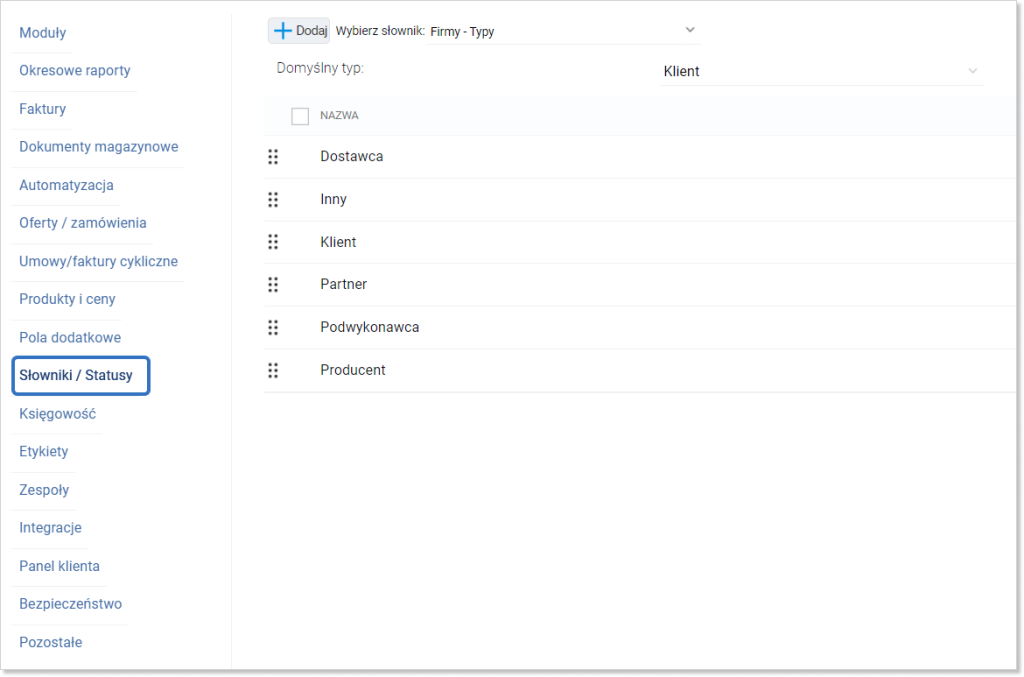
Task: Open Pozostałe section
Action: coord(50,642)
